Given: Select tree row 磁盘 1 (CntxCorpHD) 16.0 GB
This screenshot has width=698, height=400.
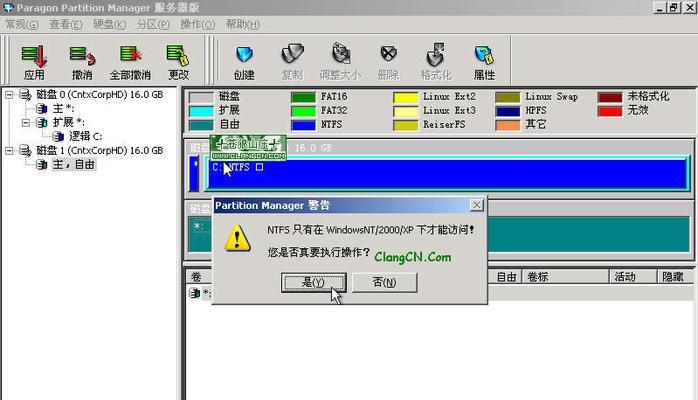Looking at the screenshot, I should point(100,150).
